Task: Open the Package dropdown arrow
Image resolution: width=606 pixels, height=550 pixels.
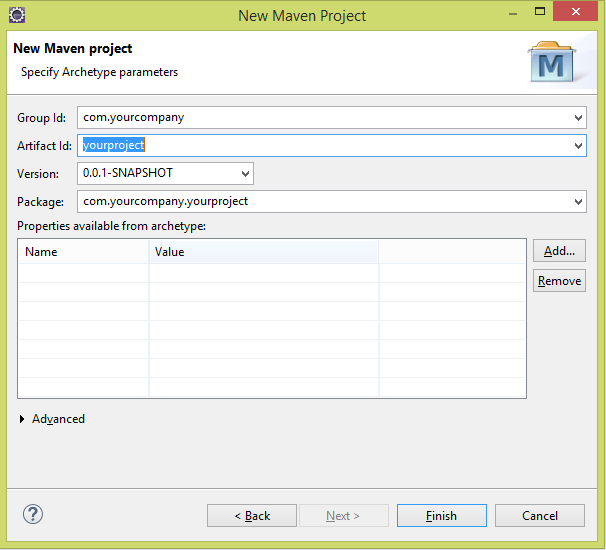Action: coord(578,201)
